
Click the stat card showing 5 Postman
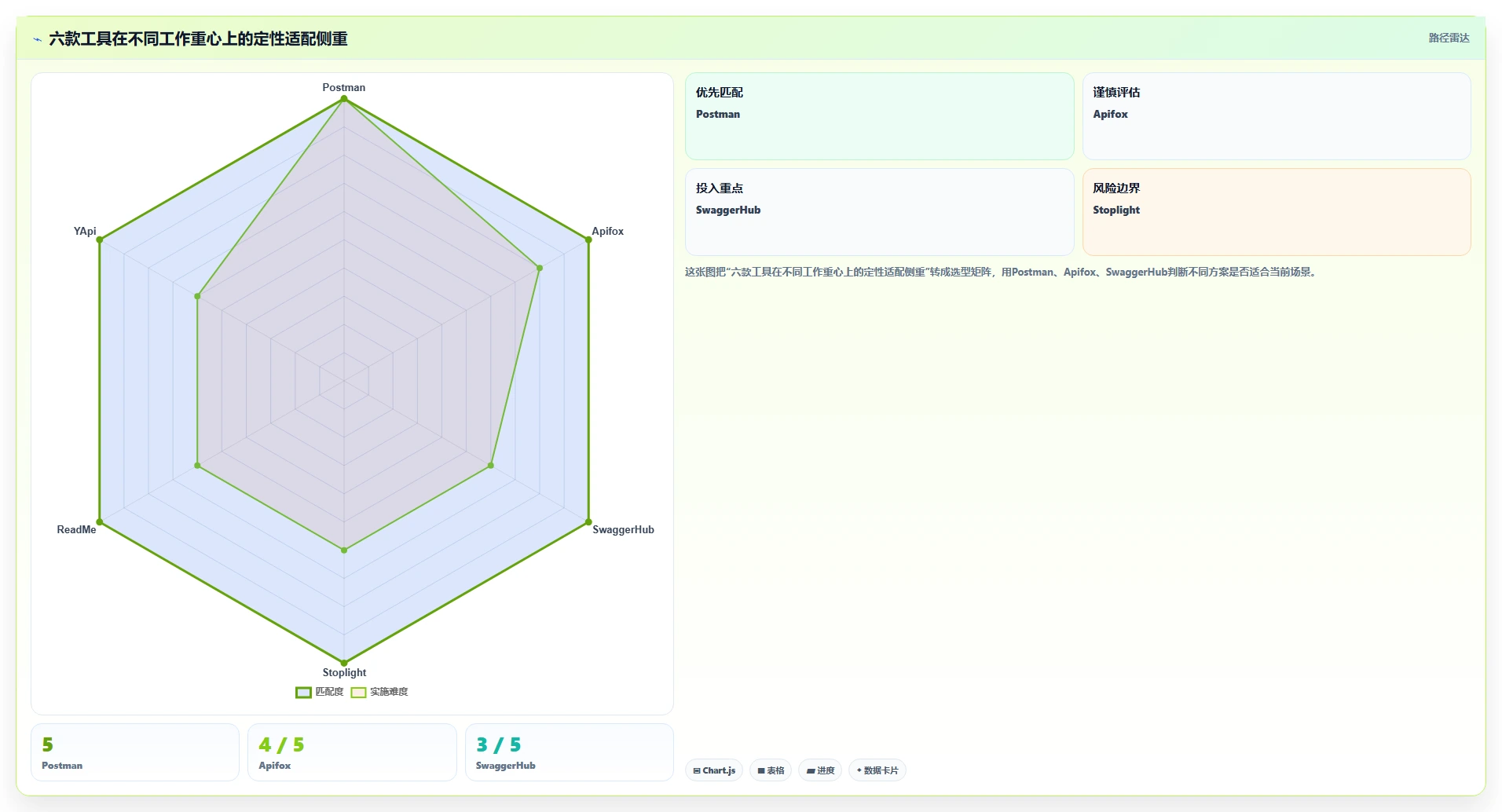point(135,752)
